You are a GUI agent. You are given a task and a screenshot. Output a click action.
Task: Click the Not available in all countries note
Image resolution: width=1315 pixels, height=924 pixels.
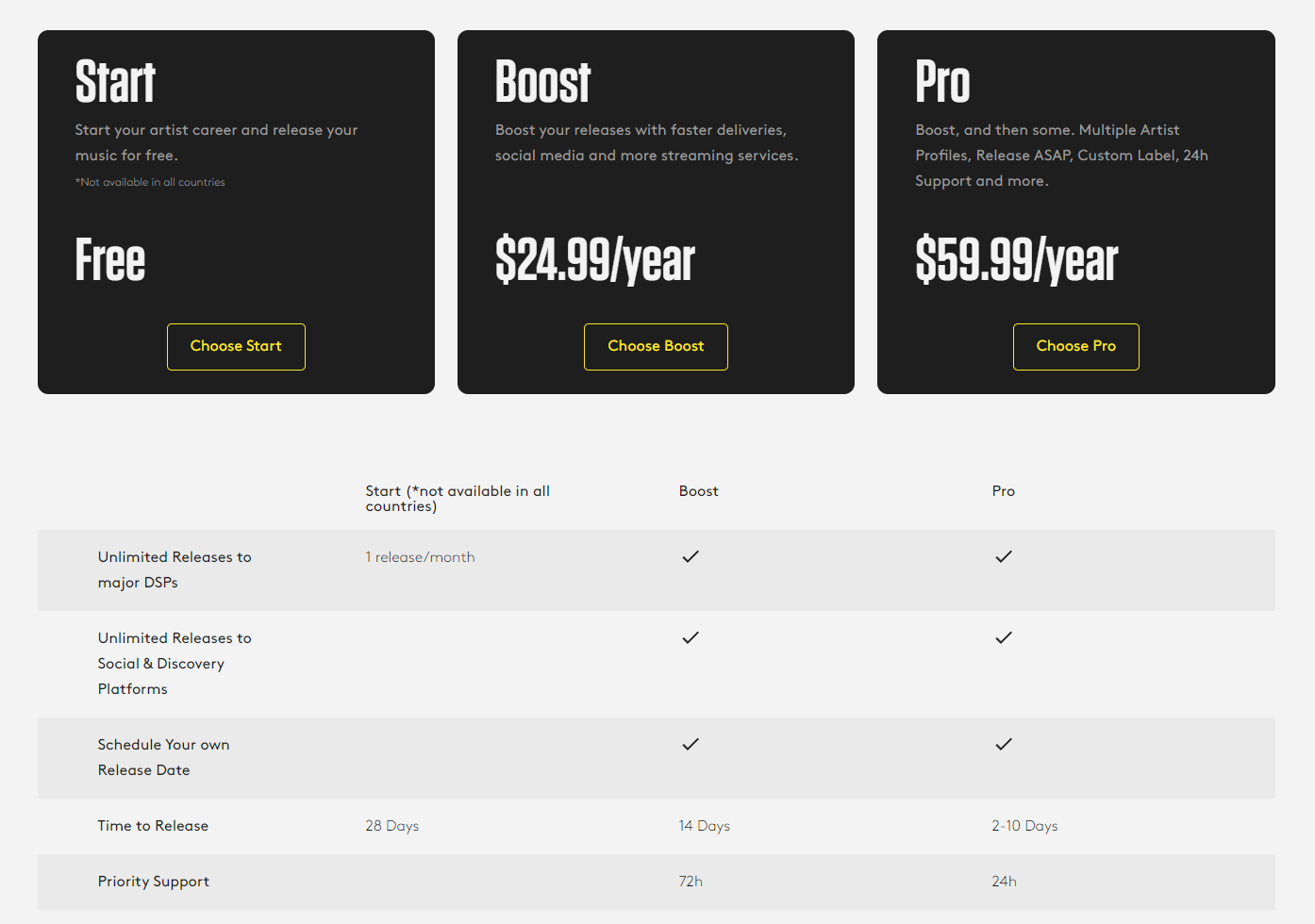(150, 182)
